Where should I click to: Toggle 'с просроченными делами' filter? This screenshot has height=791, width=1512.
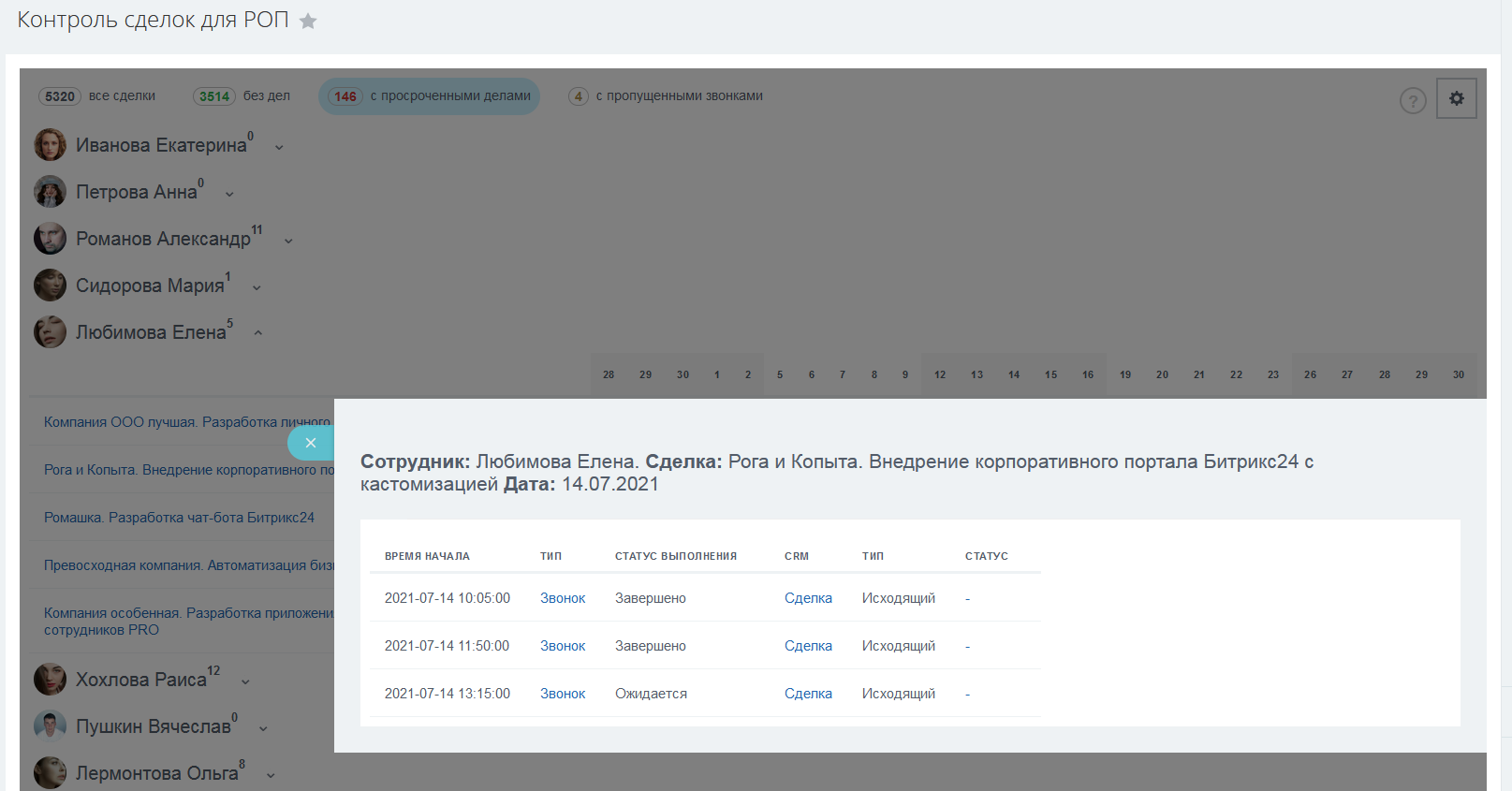click(430, 96)
